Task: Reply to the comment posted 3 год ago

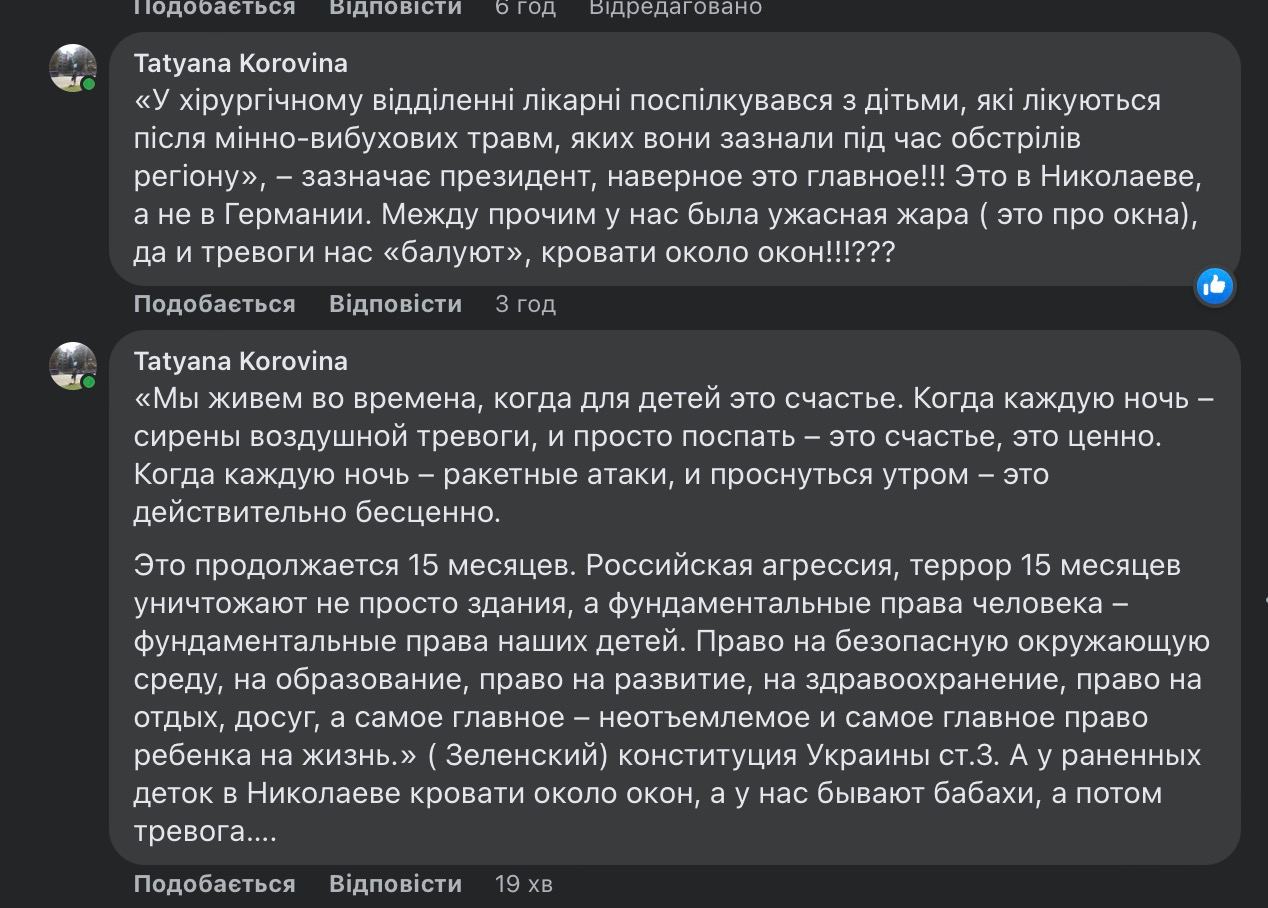Action: pos(396,304)
